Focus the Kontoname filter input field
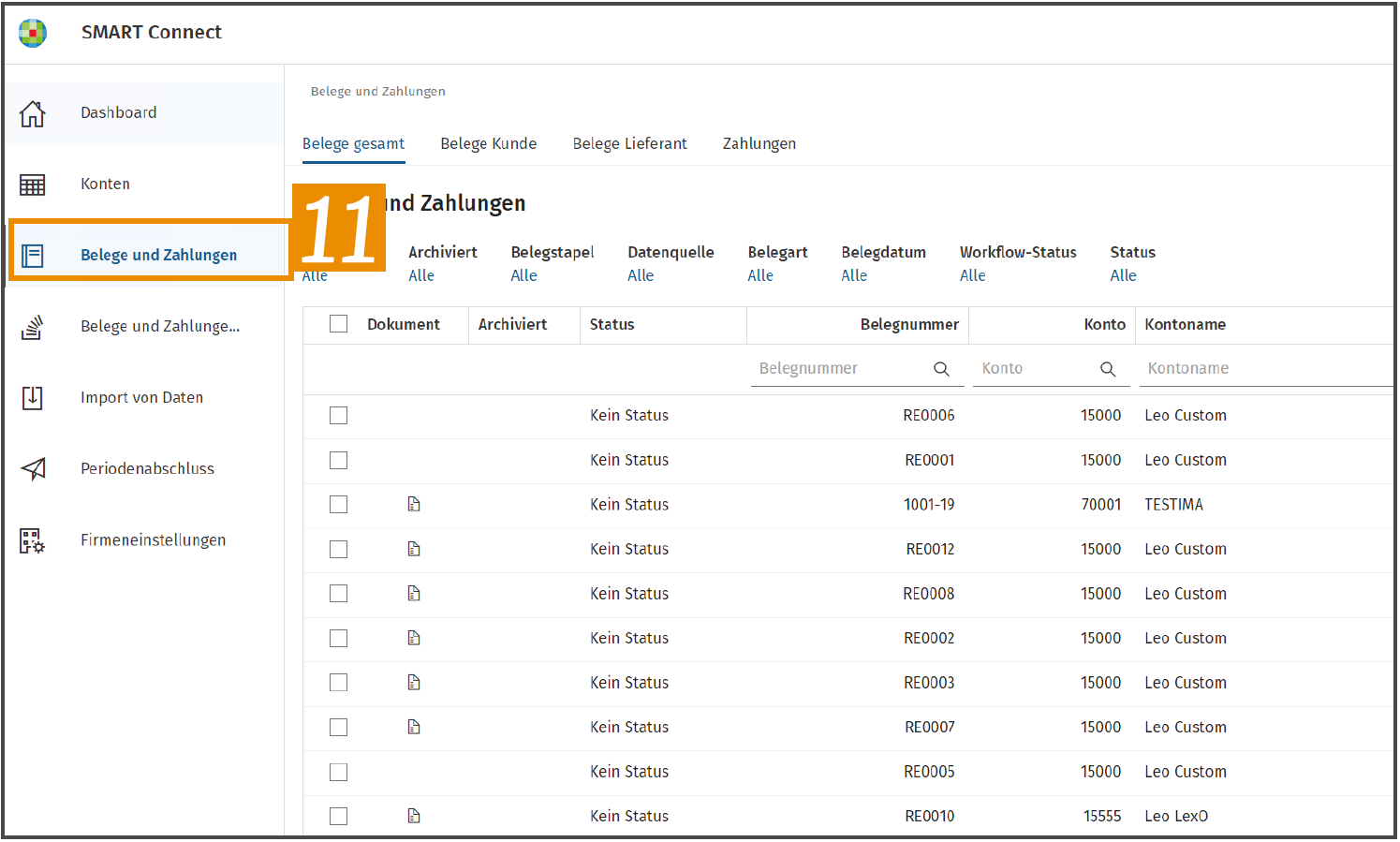 1266,369
